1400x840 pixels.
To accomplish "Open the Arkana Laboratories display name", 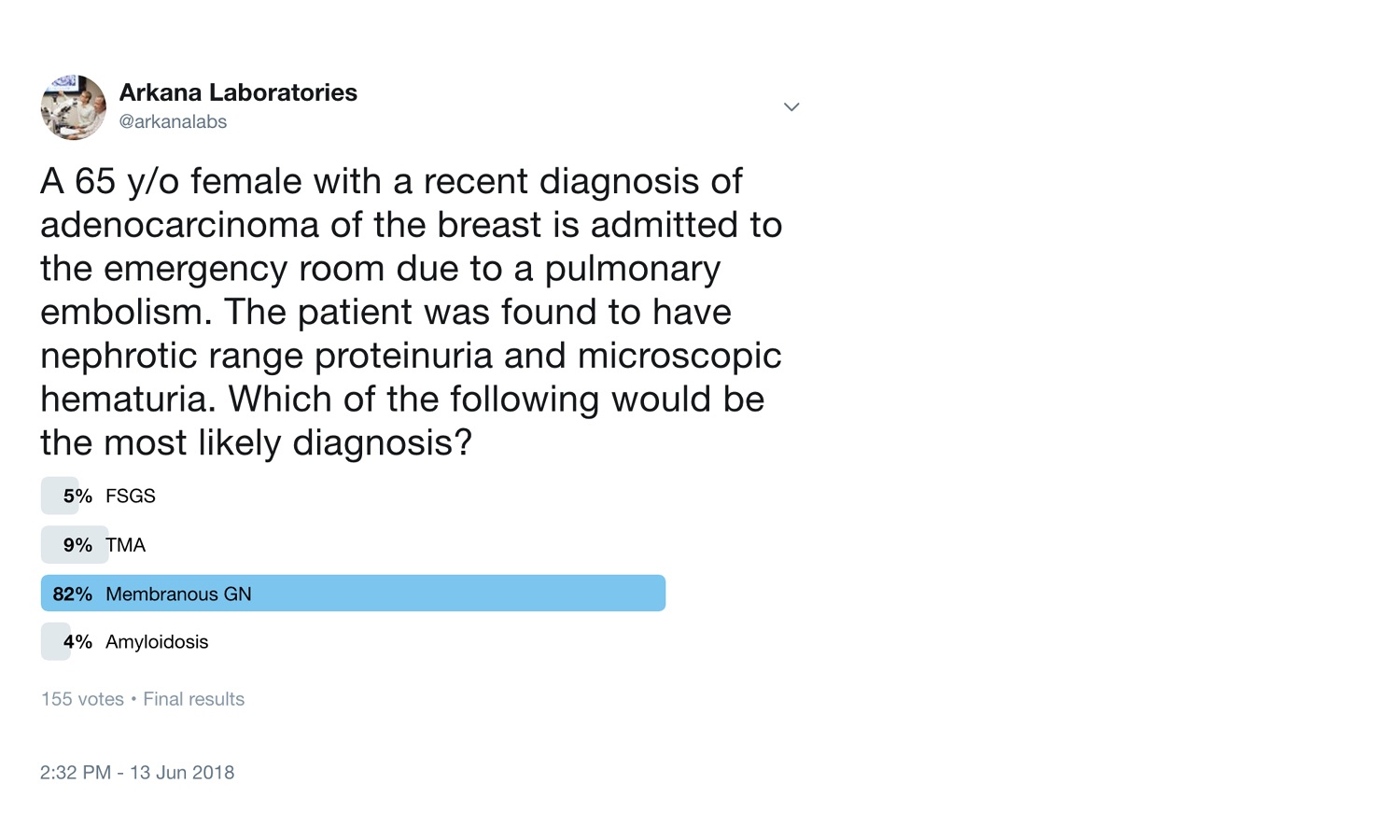I will [x=238, y=92].
